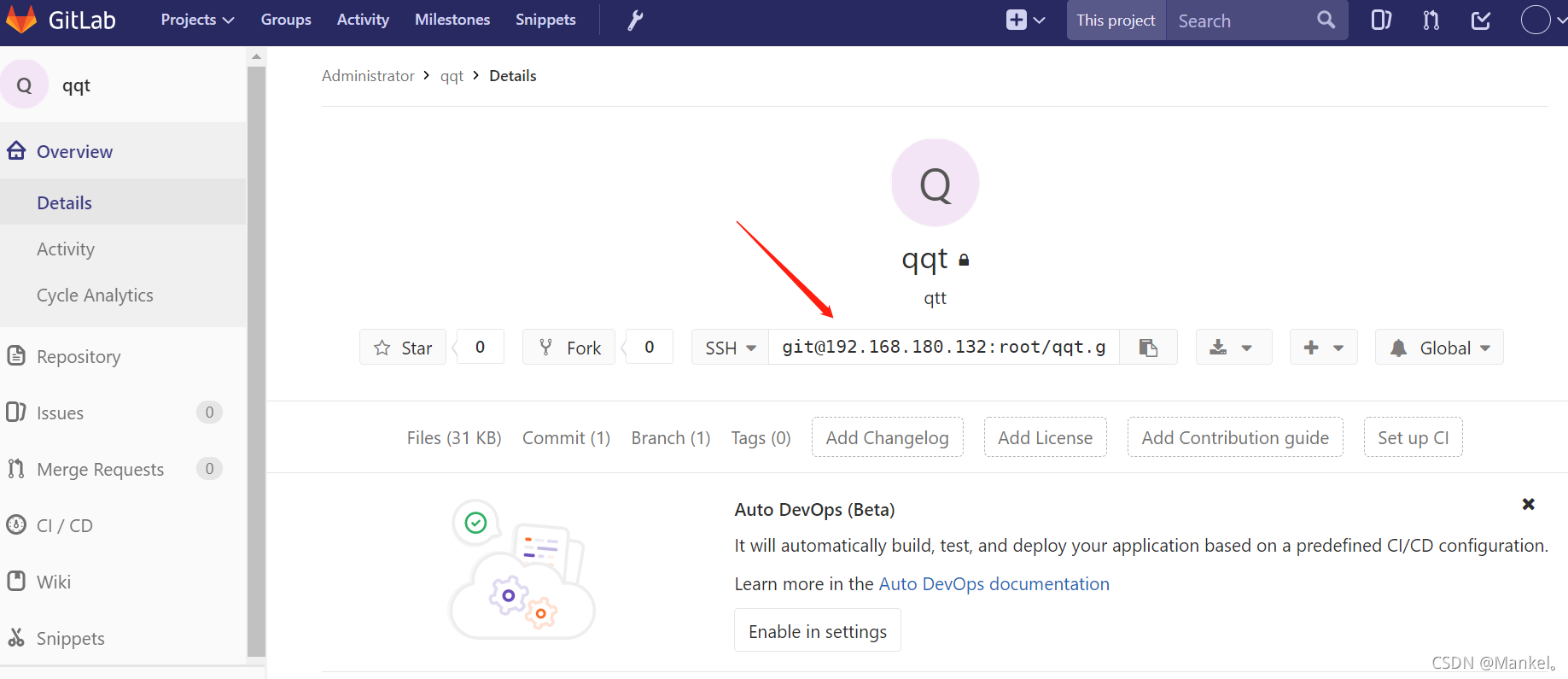Open the new item plus dropdown
1568x679 pixels.
point(1025,20)
